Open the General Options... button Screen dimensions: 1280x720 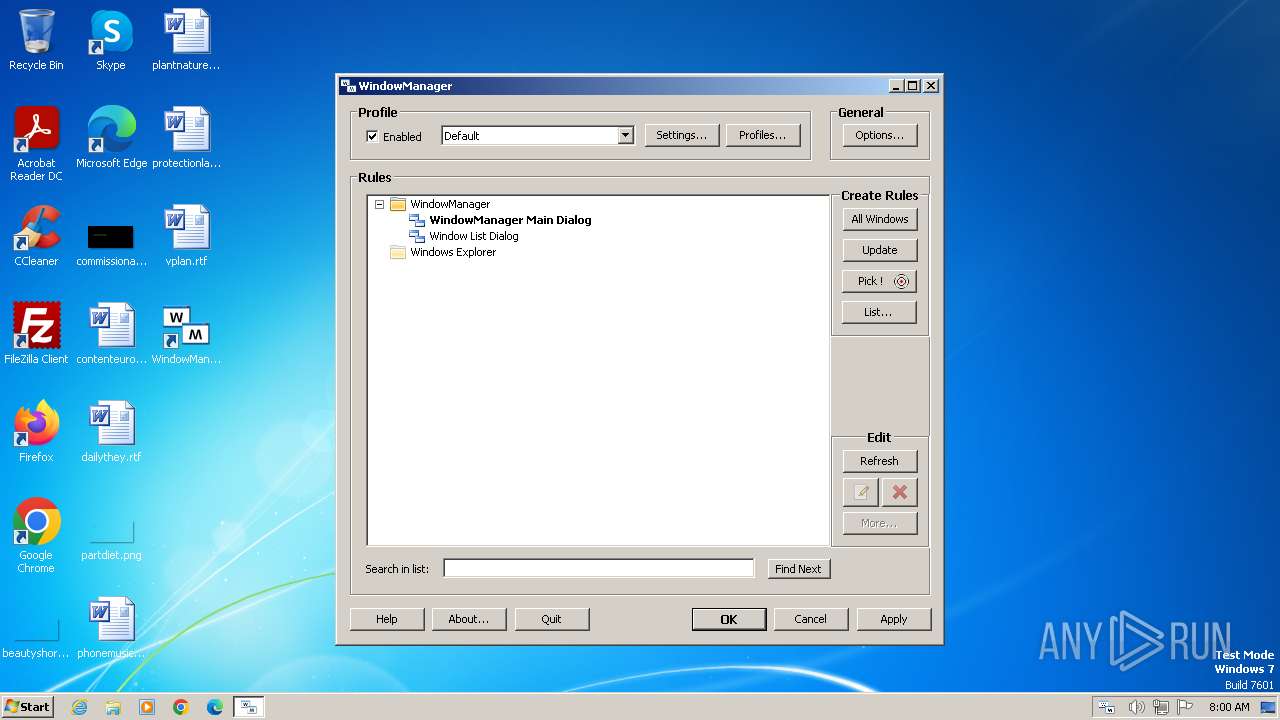pos(879,135)
